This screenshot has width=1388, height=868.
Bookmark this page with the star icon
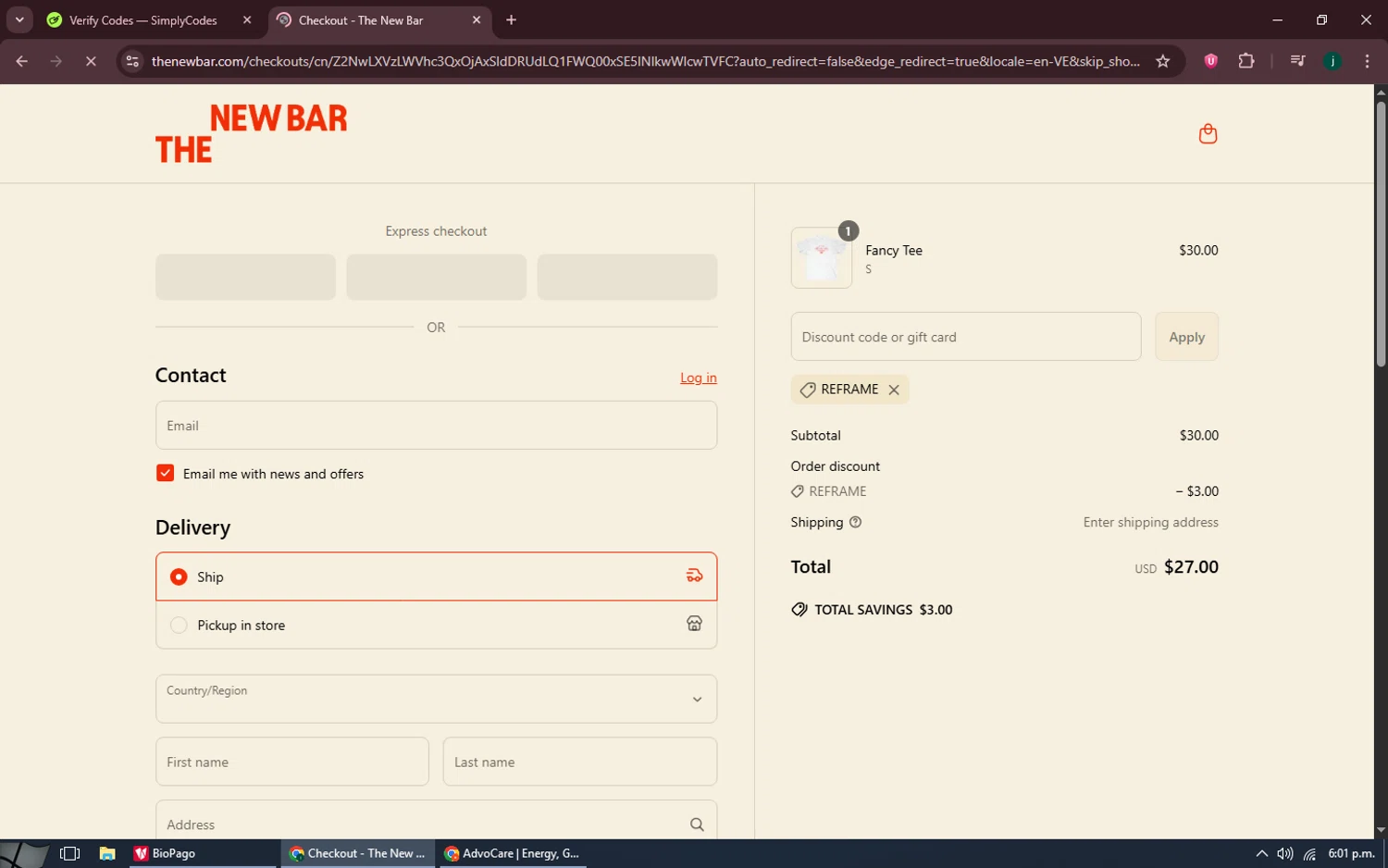tap(1163, 61)
